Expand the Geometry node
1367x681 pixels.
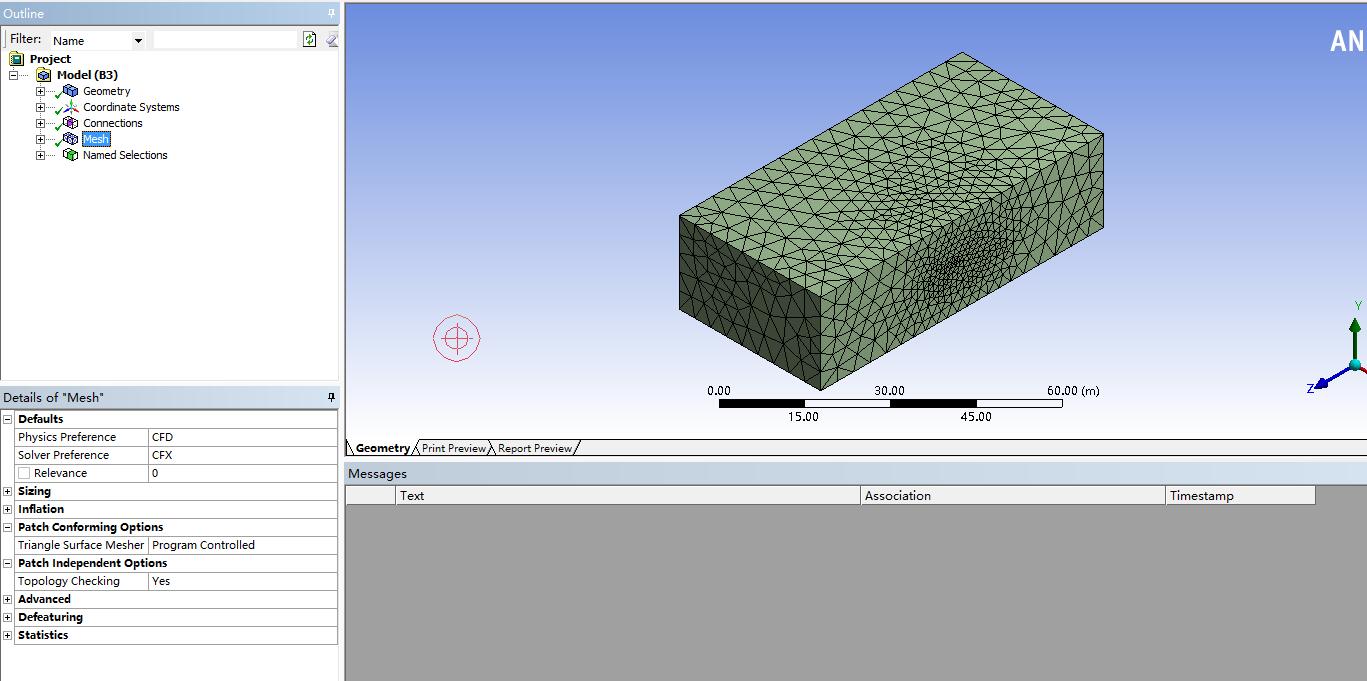(40, 91)
